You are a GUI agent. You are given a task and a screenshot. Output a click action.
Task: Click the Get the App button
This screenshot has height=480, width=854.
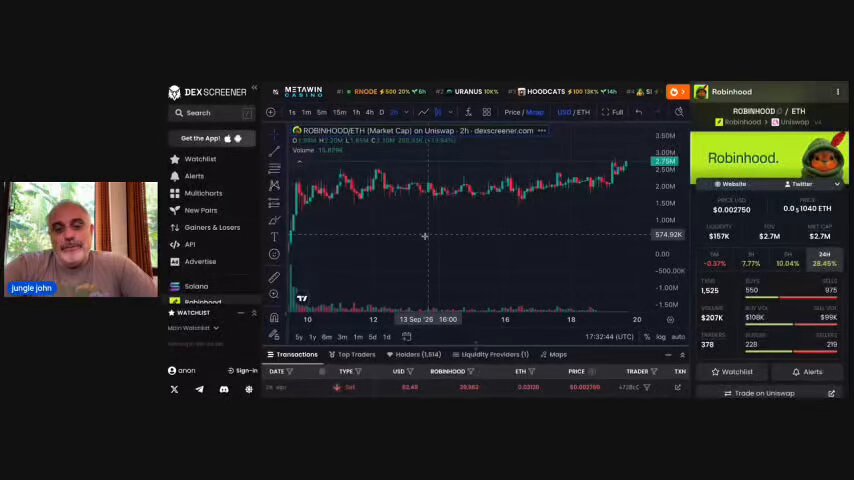tap(211, 138)
